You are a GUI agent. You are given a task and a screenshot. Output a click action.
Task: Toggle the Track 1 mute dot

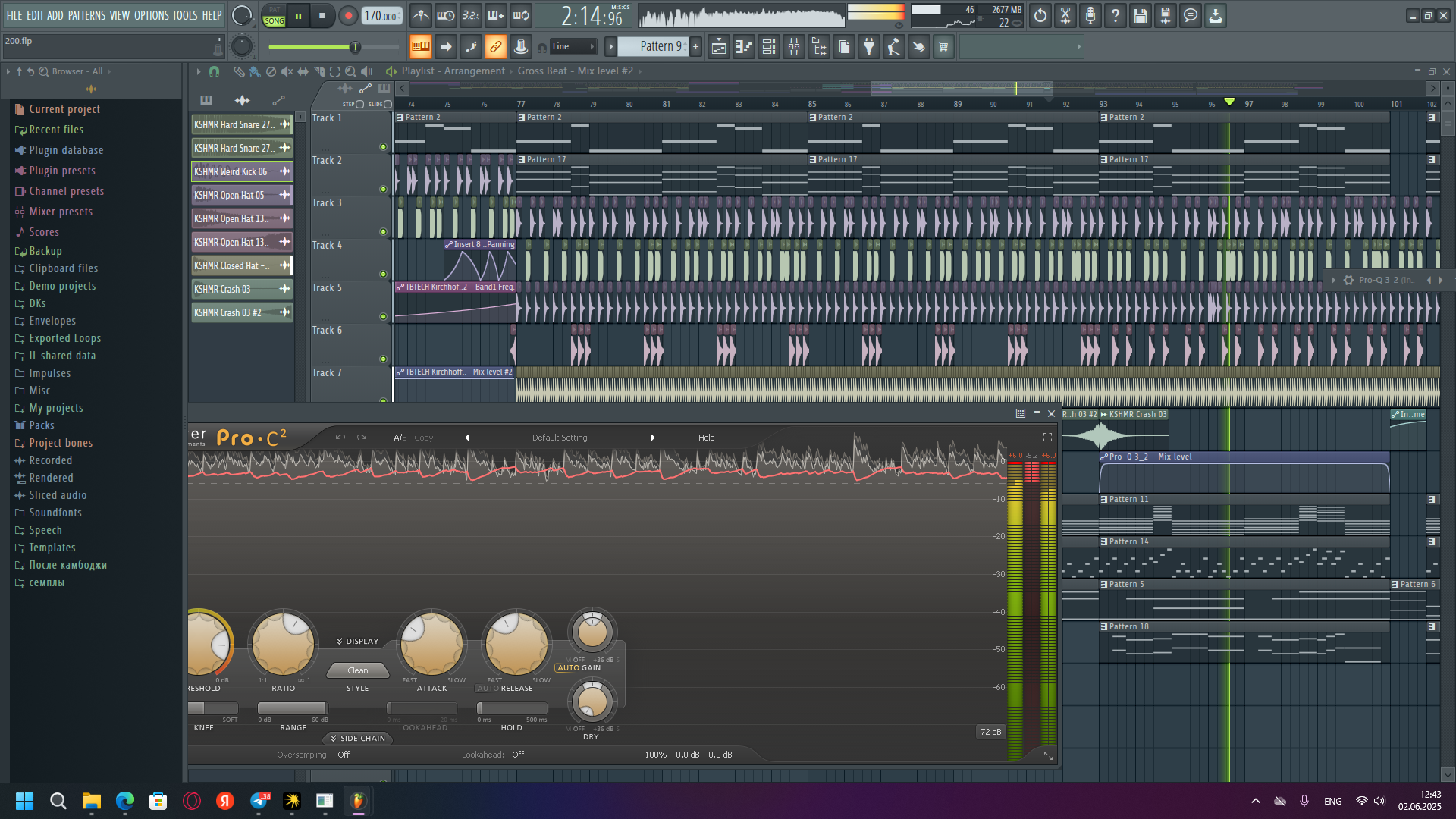click(383, 147)
